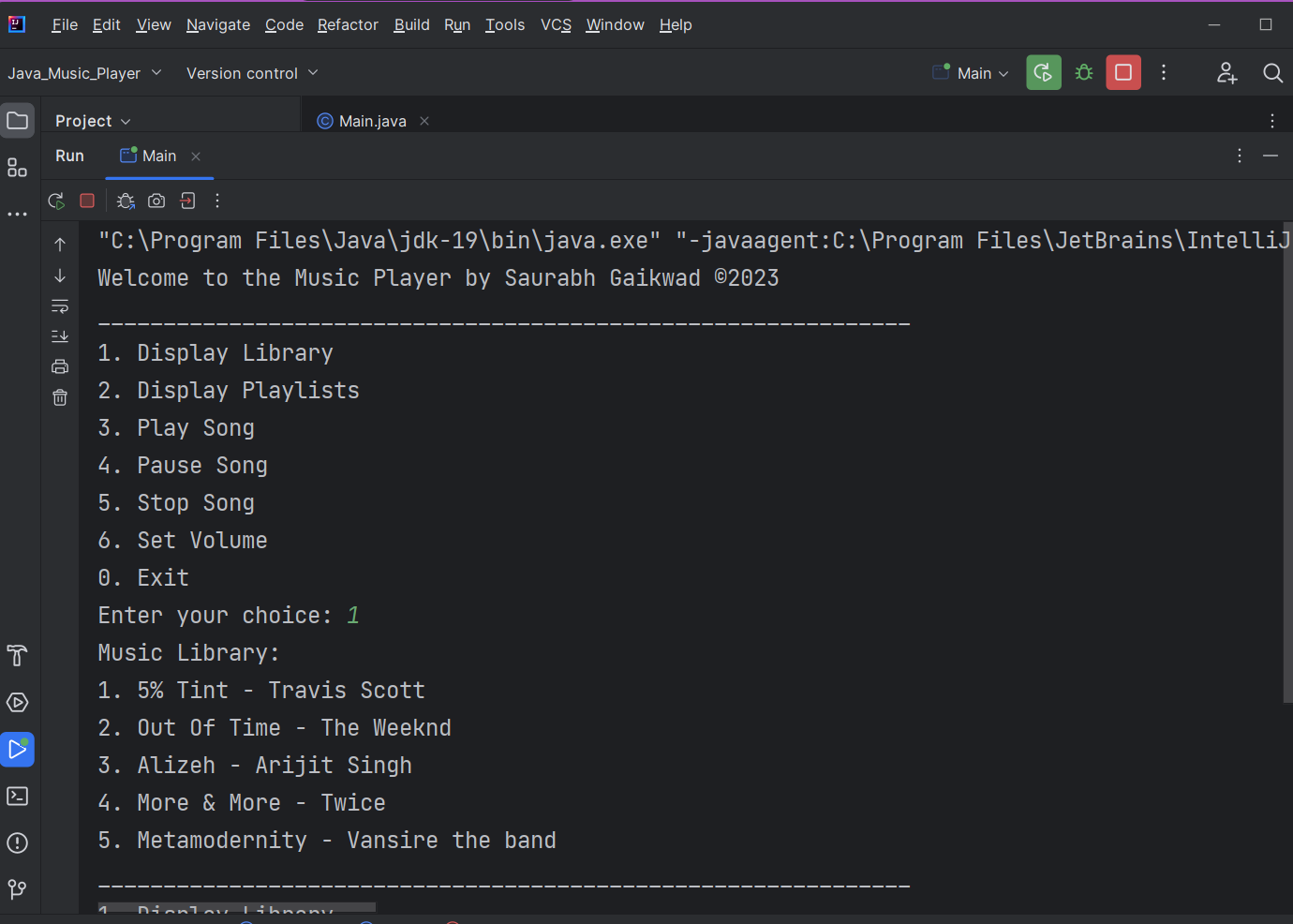The width and height of the screenshot is (1293, 924).
Task: Open the Refactor menu
Action: (x=348, y=25)
